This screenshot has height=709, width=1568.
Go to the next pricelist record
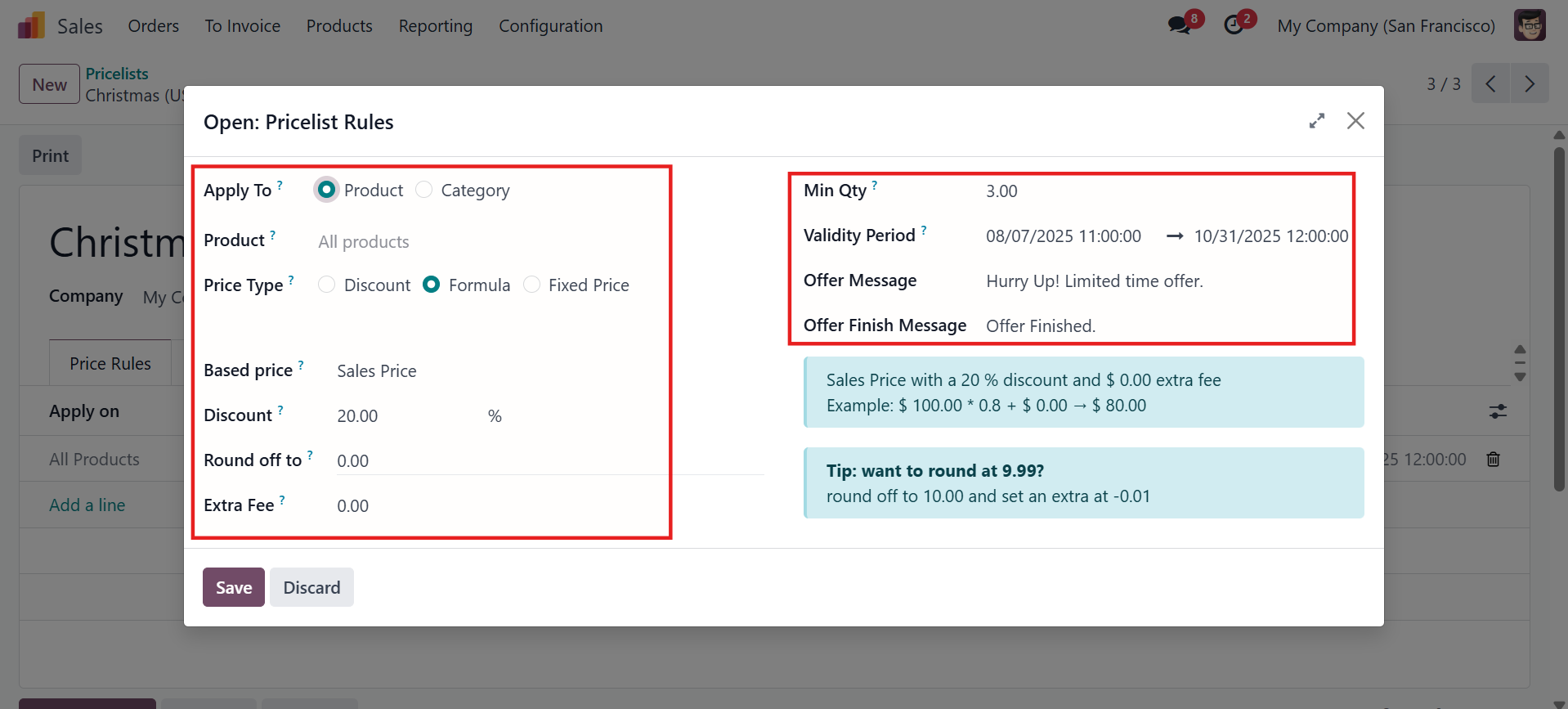(x=1530, y=83)
